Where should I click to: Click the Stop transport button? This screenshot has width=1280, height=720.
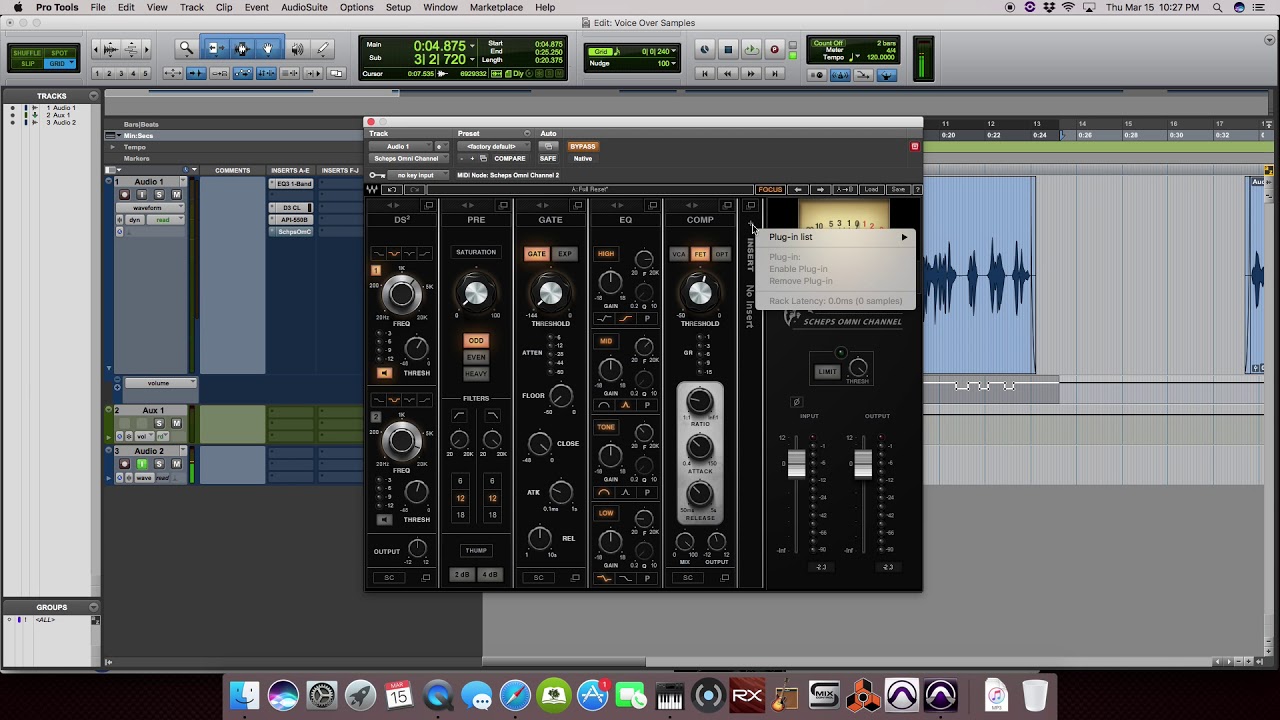point(728,49)
